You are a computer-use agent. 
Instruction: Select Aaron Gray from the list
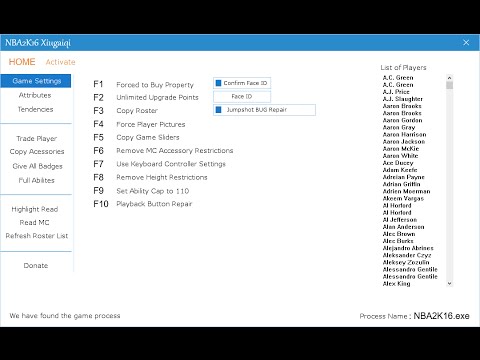point(399,127)
